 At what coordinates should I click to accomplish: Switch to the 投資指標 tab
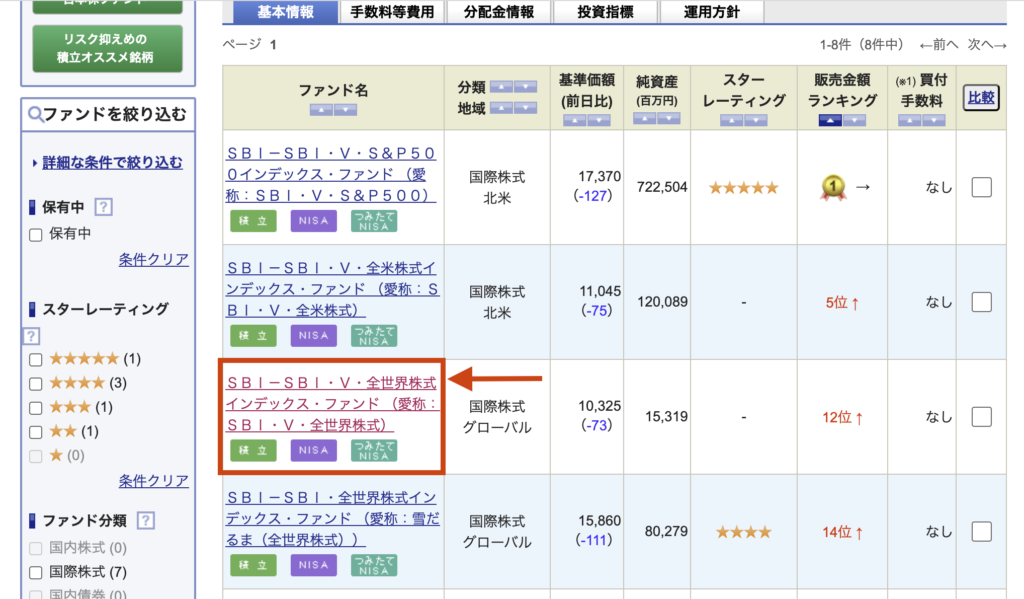(x=605, y=12)
